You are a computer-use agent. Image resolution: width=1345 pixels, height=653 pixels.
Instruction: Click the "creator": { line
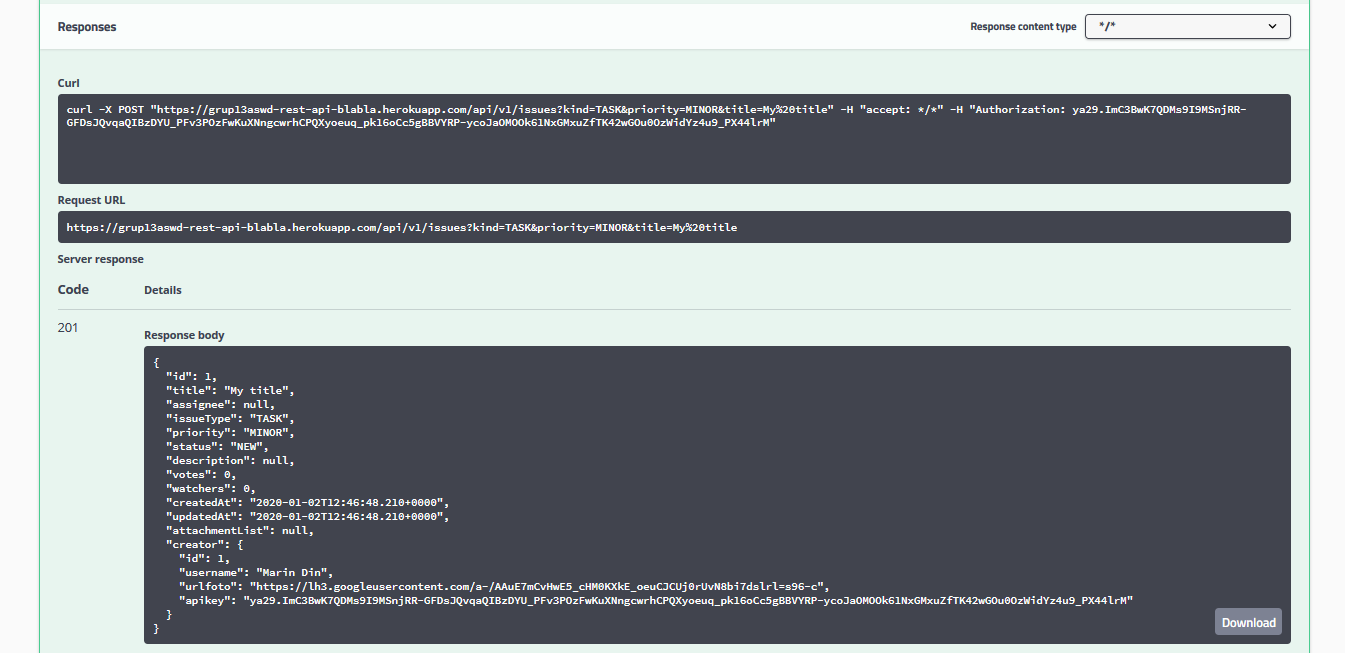click(x=205, y=544)
